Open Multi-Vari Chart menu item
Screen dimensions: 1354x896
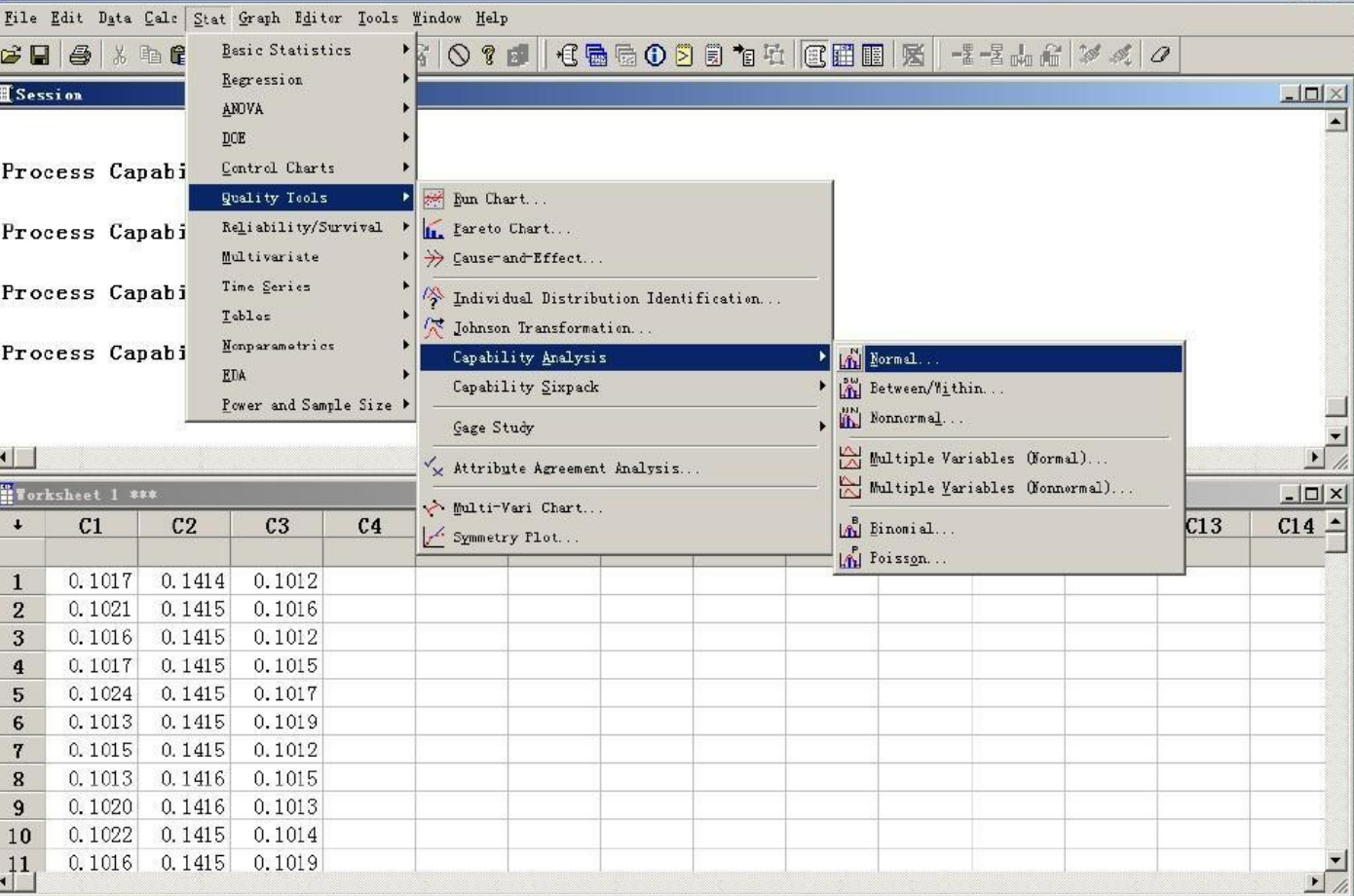pyautogui.click(x=625, y=507)
